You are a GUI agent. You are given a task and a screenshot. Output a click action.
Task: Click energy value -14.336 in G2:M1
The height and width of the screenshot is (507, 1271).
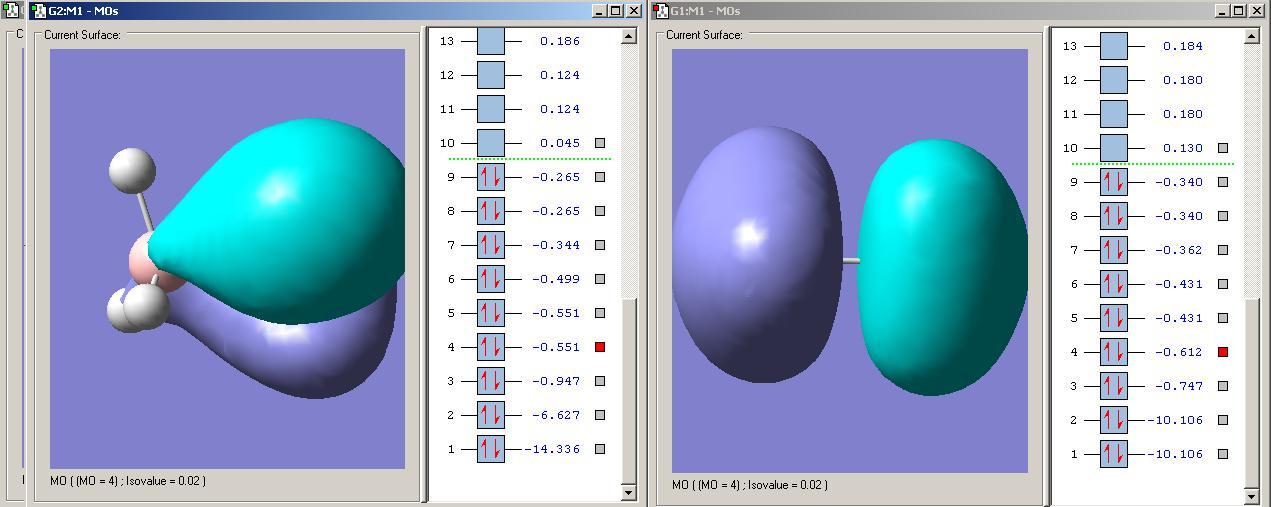pyautogui.click(x=553, y=449)
